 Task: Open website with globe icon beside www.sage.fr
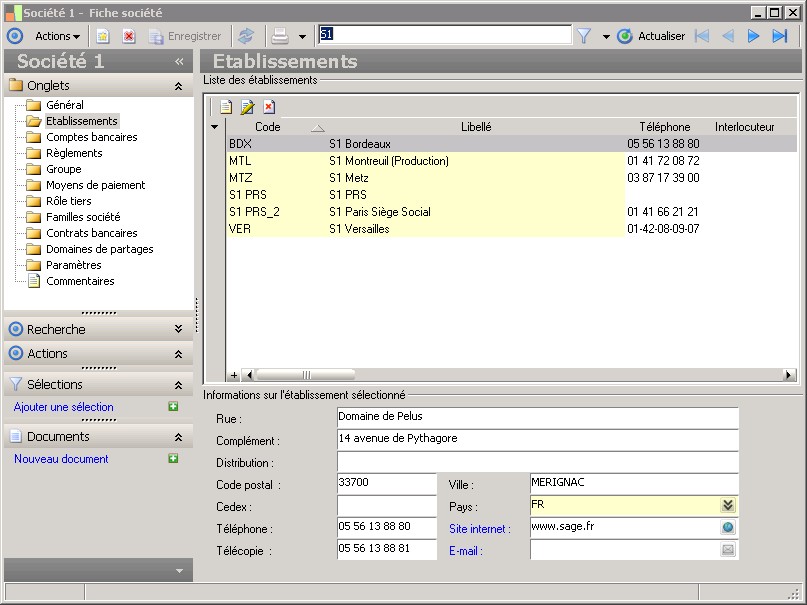[728, 528]
